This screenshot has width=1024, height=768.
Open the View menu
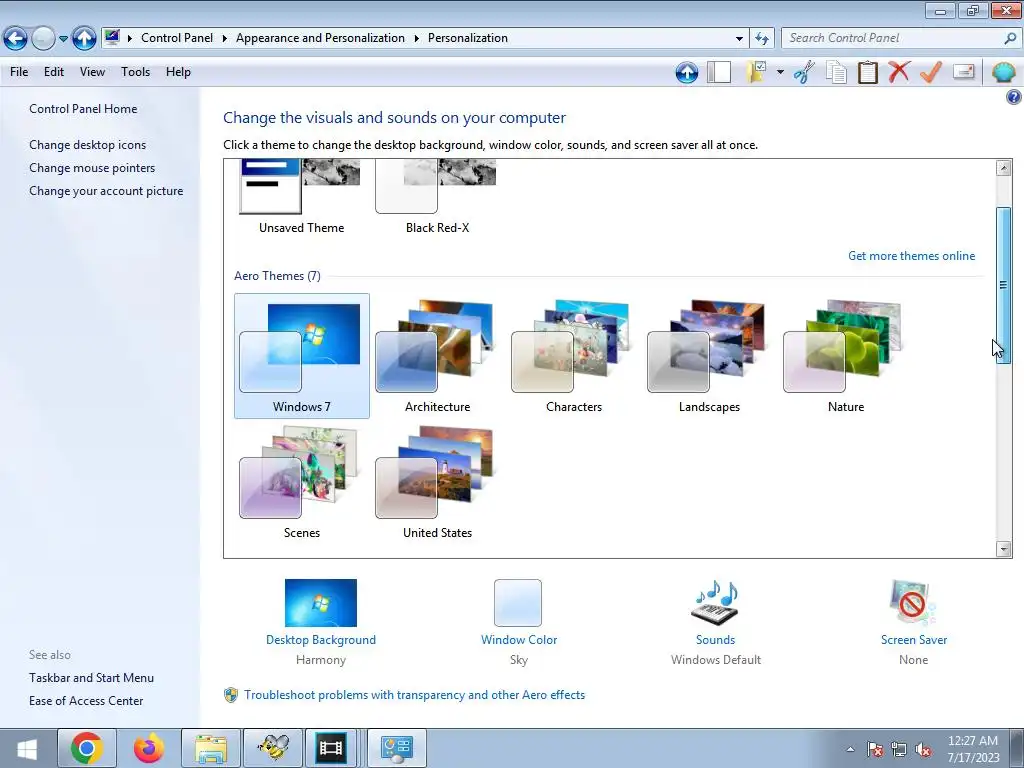click(x=92, y=72)
